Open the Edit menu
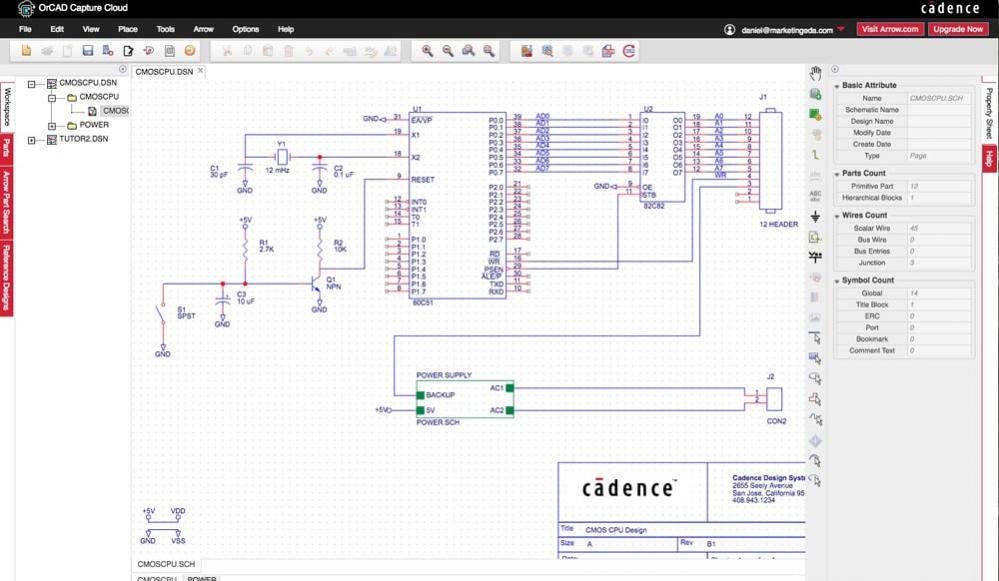The height and width of the screenshot is (581, 999). pos(57,29)
